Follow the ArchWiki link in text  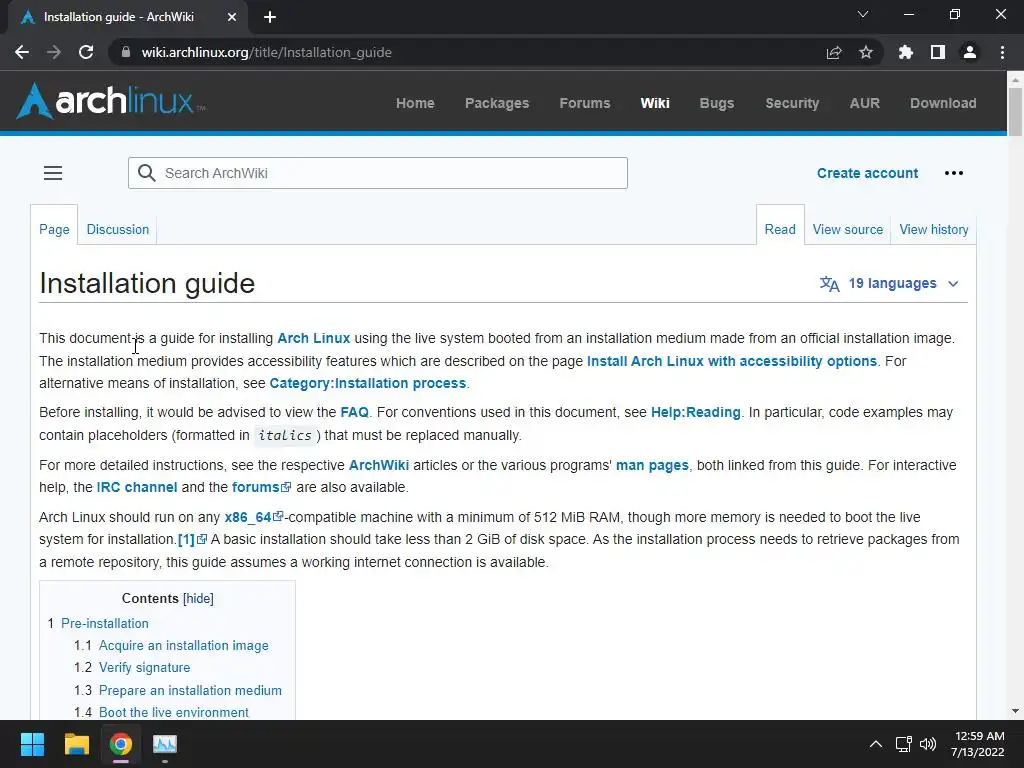point(379,465)
